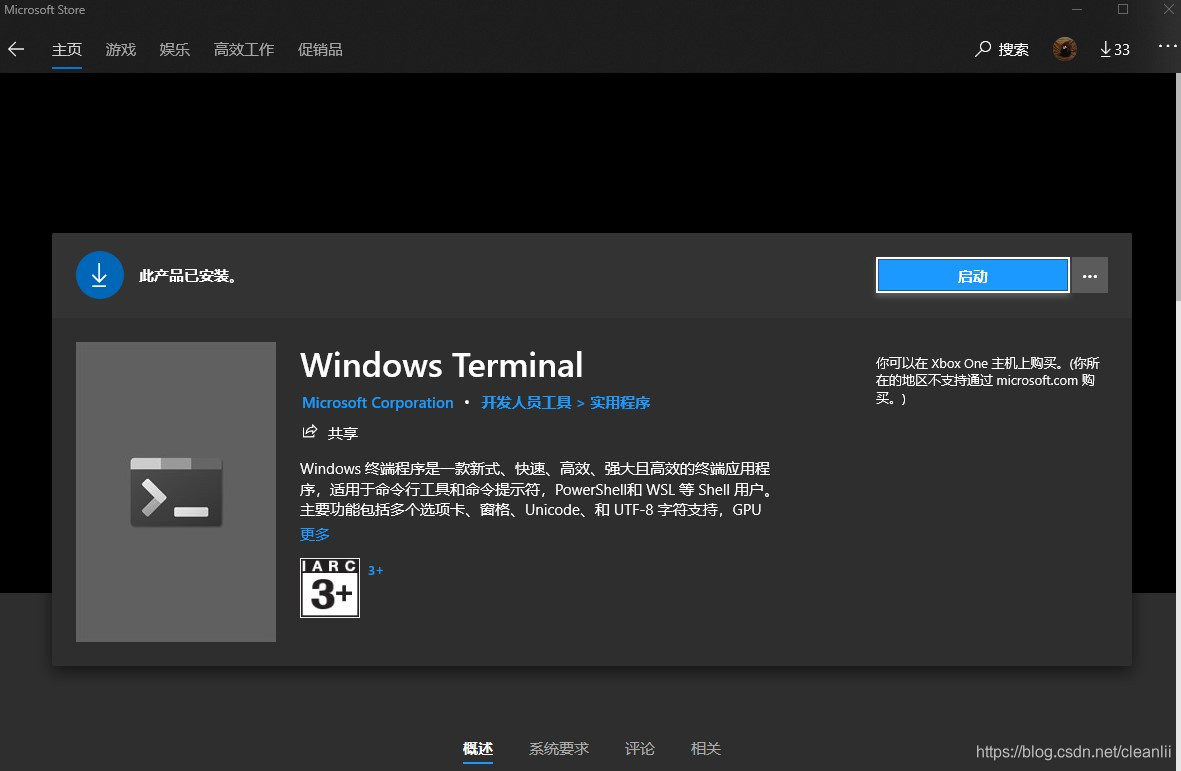The image size is (1181, 771).
Task: View downloads and updates (33)
Action: pyautogui.click(x=1115, y=49)
